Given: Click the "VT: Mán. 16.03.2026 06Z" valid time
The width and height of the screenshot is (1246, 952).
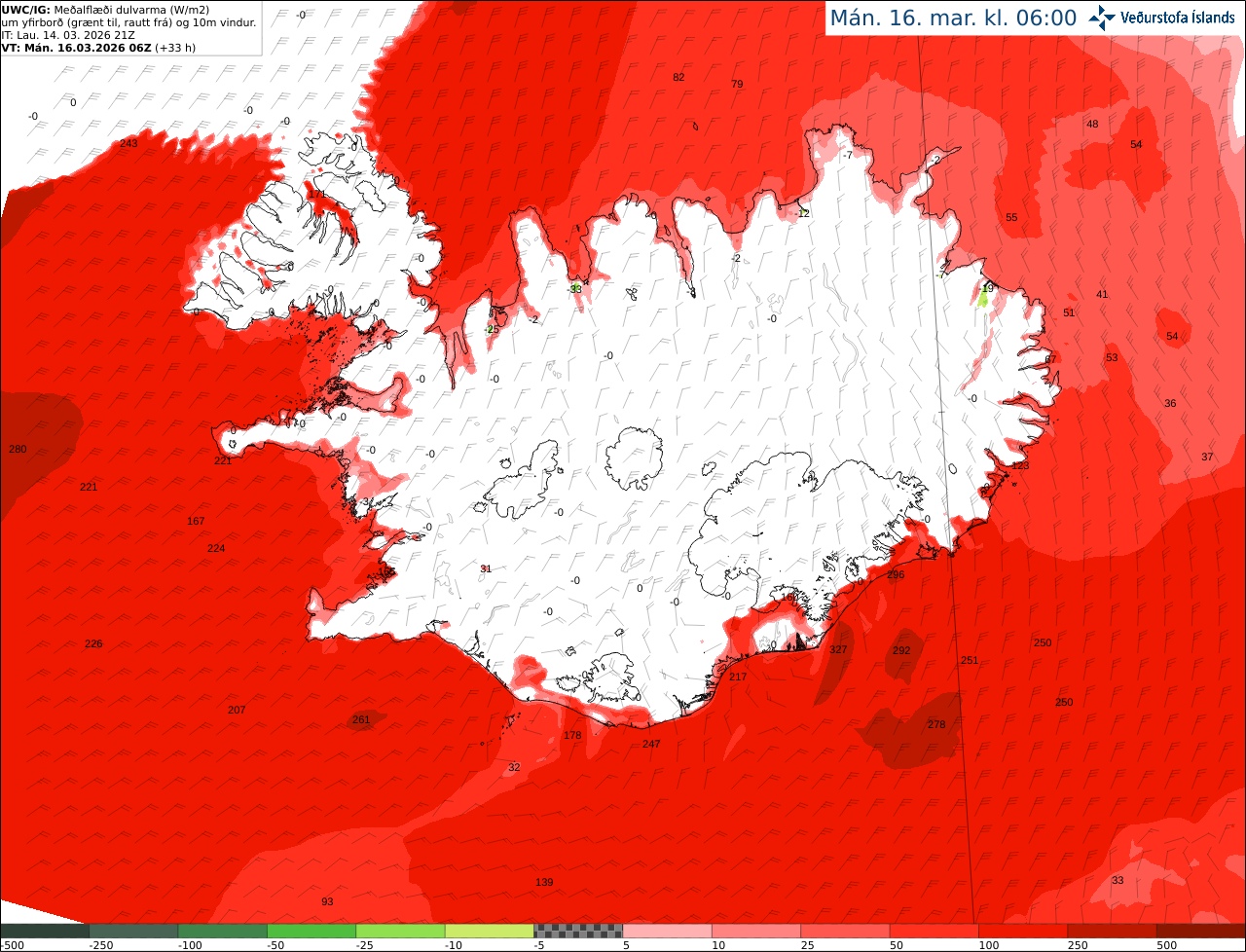Looking at the screenshot, I should (76, 47).
